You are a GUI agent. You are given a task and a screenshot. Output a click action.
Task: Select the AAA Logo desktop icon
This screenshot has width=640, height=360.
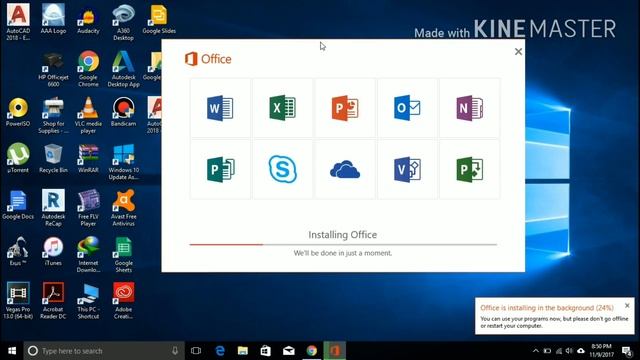53,18
